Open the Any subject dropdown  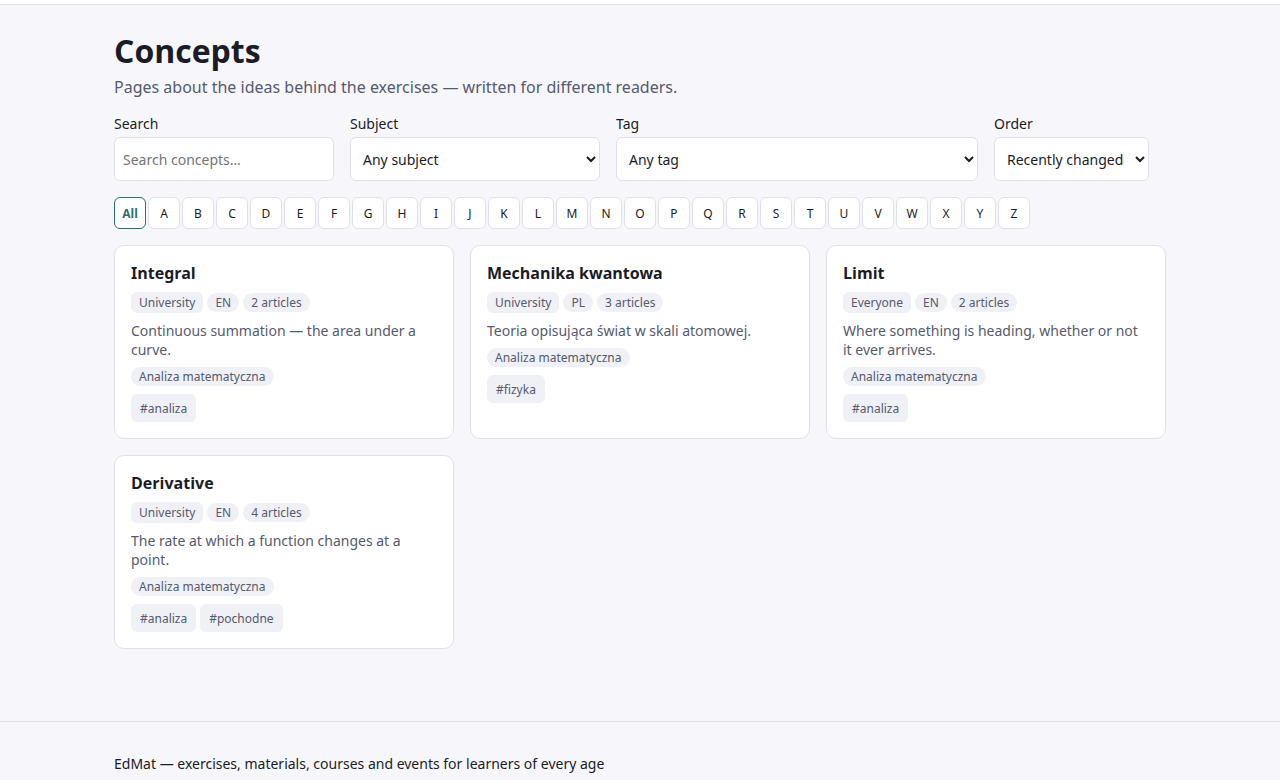tap(475, 159)
